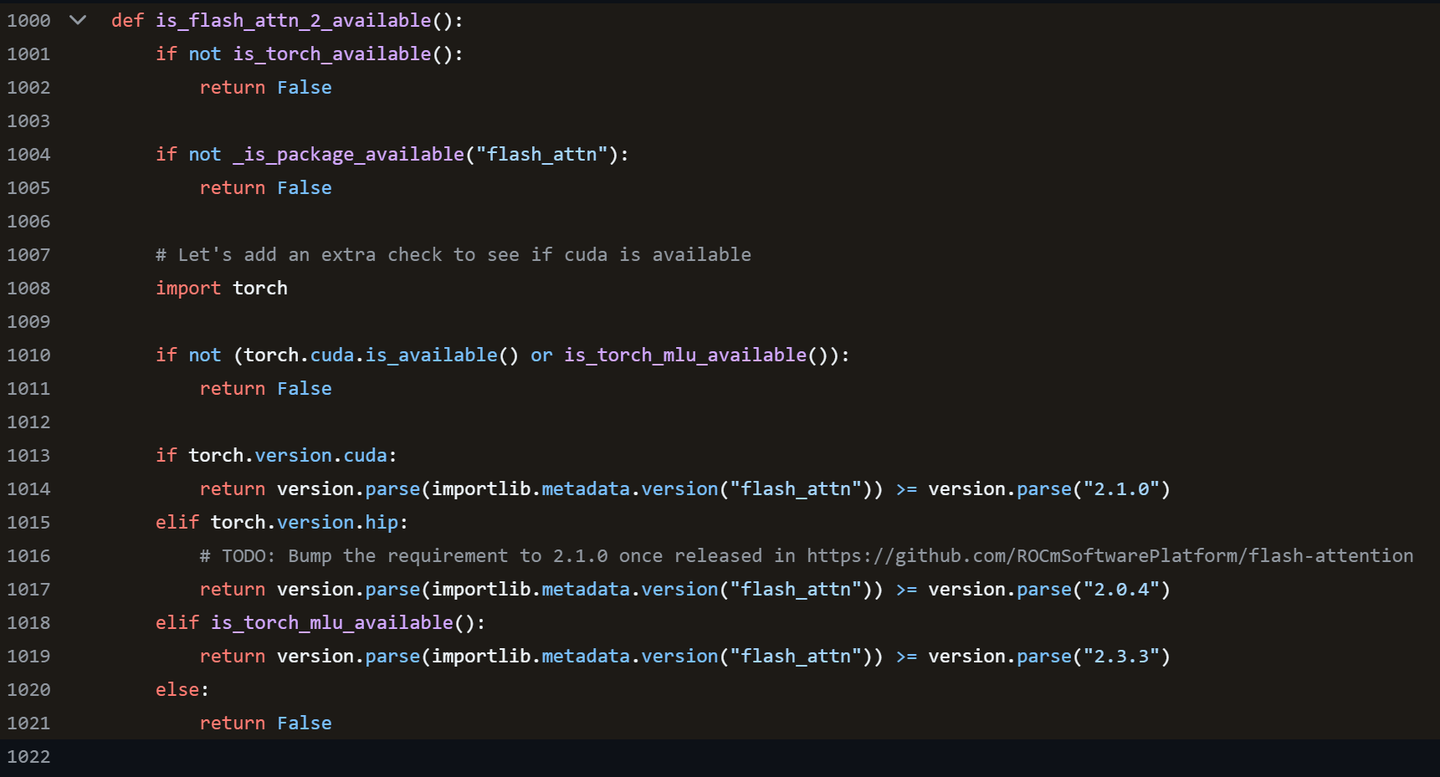1440x777 pixels.
Task: Select line number 1013 in the gutter
Action: tap(29, 455)
